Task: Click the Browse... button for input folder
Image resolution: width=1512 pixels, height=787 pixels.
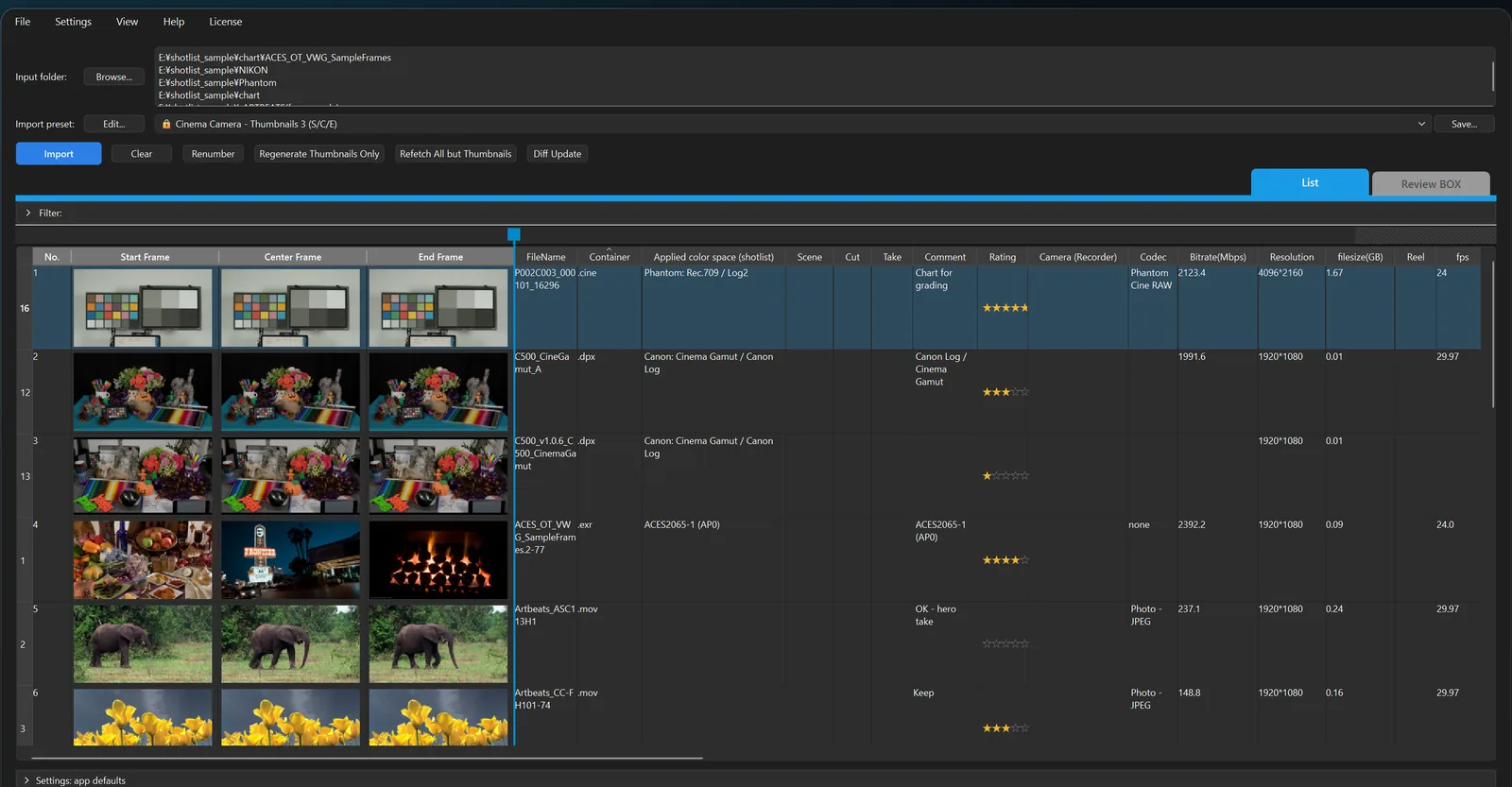Action: (113, 77)
